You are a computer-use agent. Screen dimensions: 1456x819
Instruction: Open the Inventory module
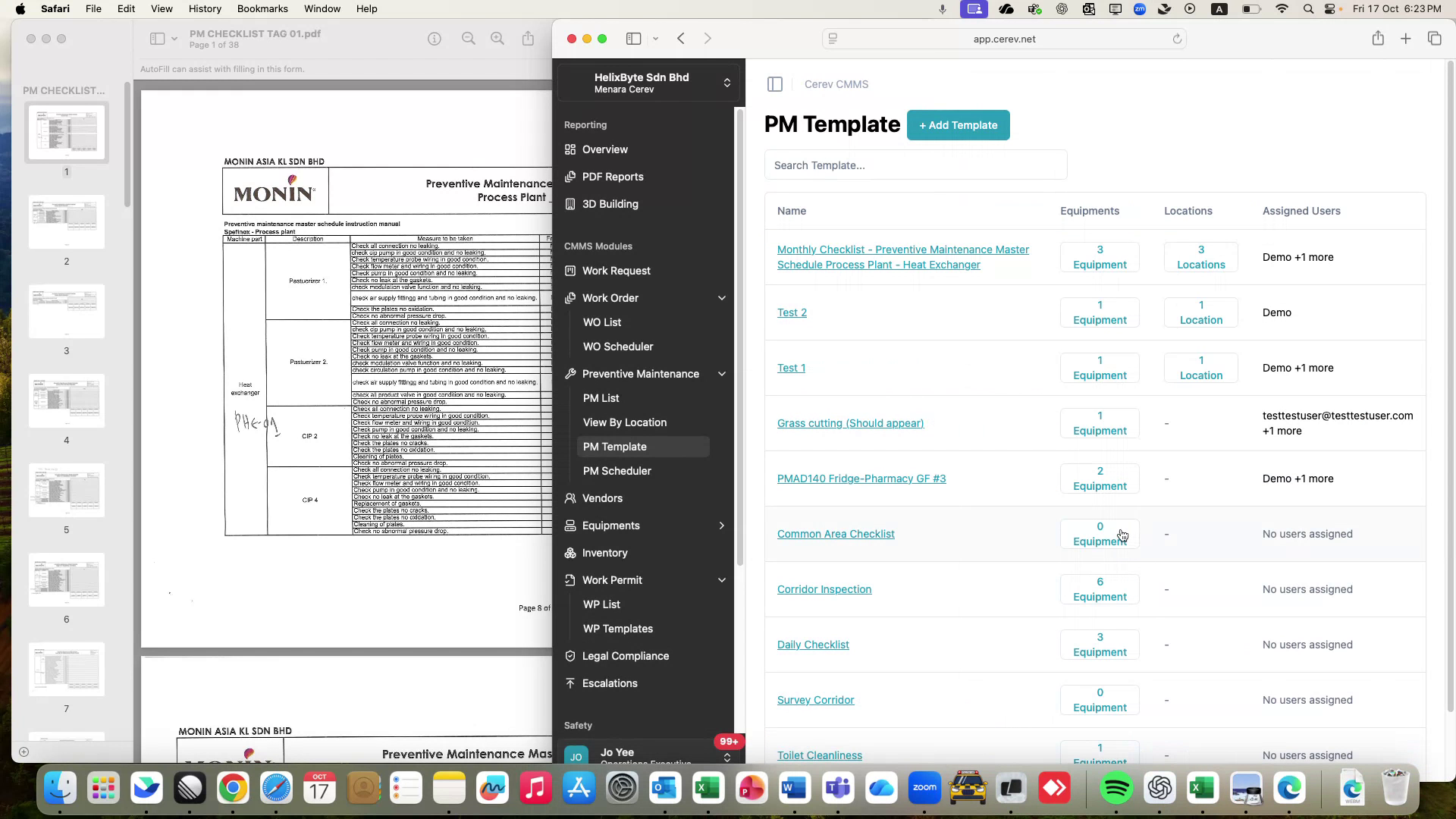click(x=604, y=553)
